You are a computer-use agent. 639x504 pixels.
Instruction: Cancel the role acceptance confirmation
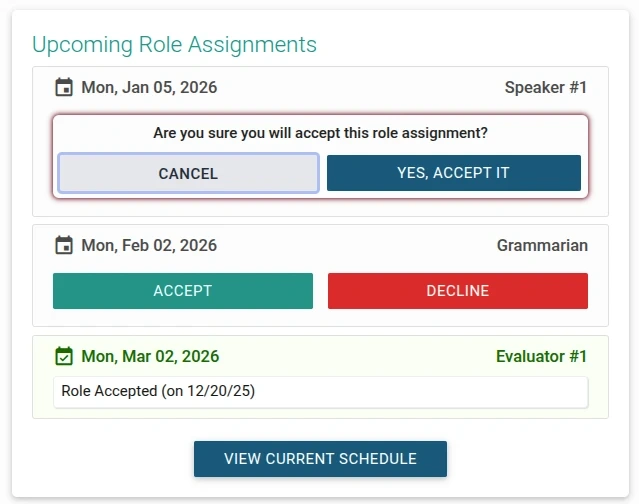188,173
